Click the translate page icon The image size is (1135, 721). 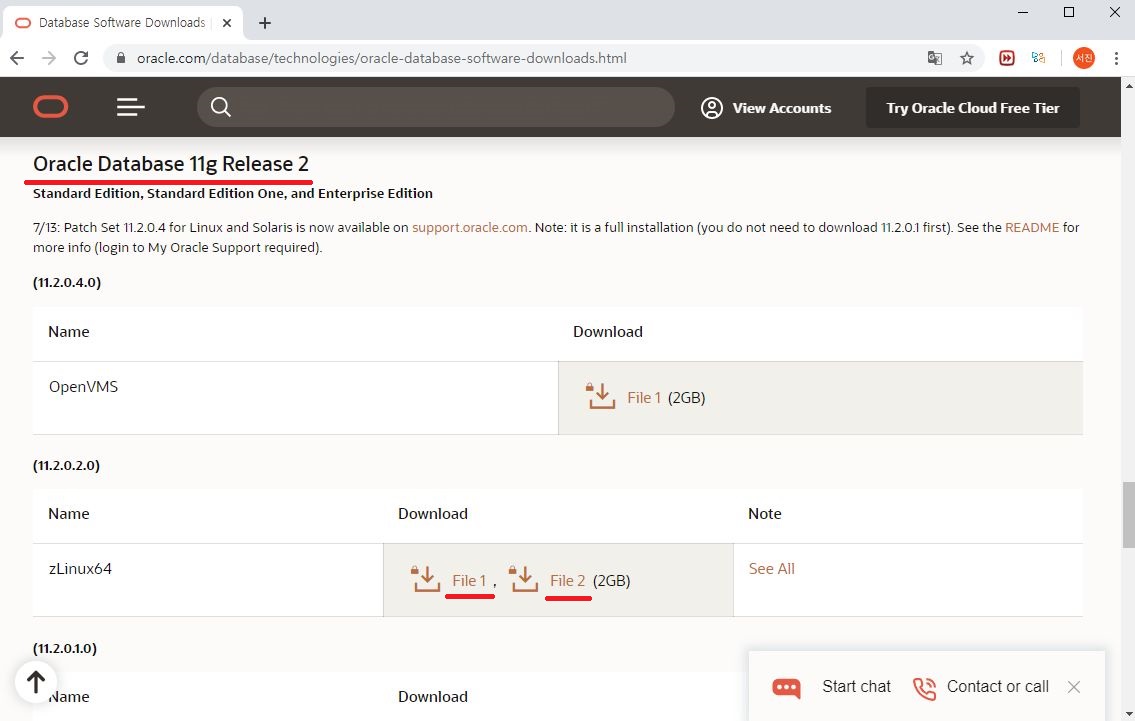pyautogui.click(x=934, y=58)
